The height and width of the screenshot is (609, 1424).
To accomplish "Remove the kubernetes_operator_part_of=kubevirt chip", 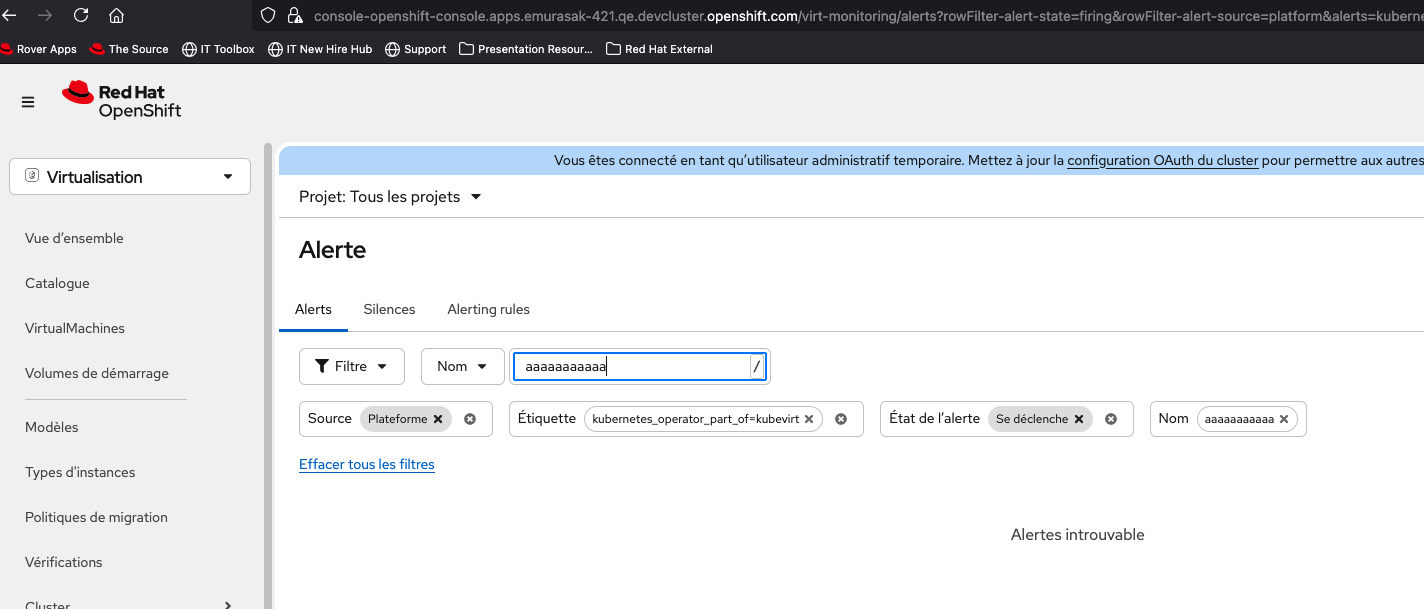I will (809, 419).
